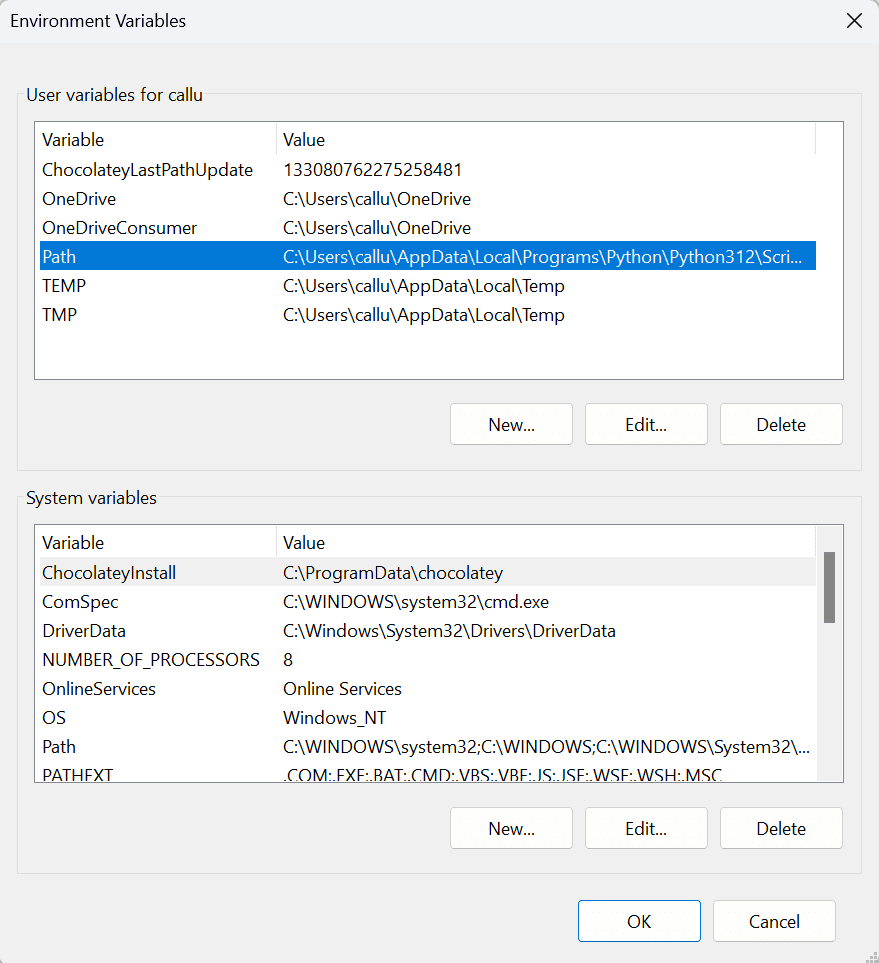Select the OneDriveConsumer user variable
Image resolution: width=879 pixels, height=963 pixels.
[x=119, y=228]
